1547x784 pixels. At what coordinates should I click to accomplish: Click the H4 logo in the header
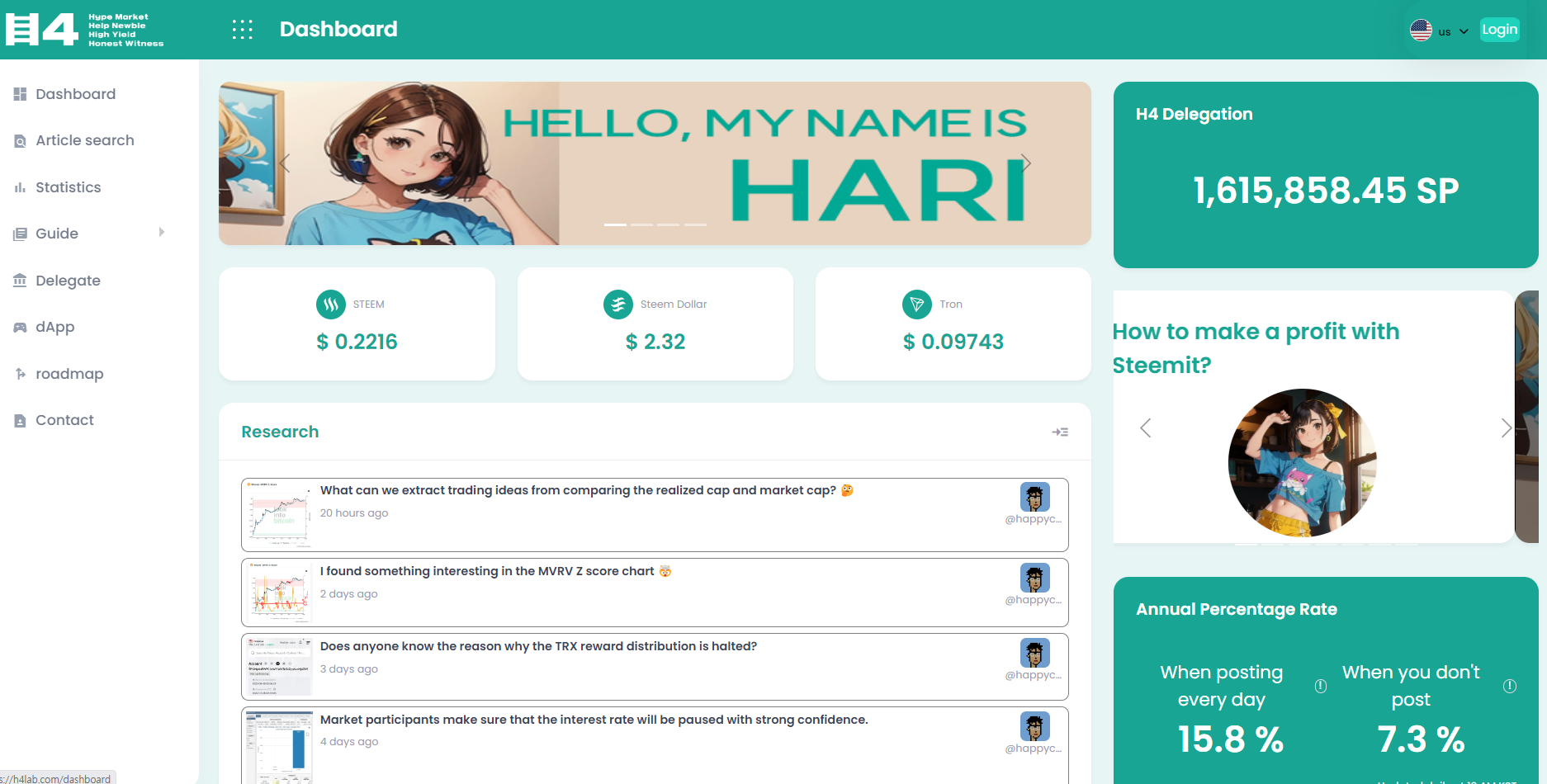(84, 30)
